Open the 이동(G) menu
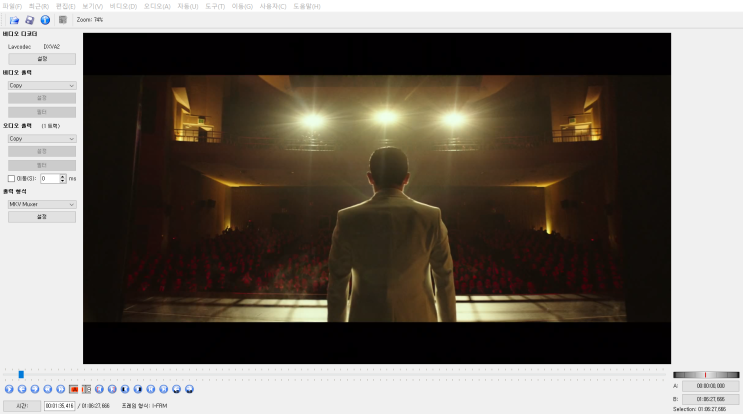 point(242,6)
